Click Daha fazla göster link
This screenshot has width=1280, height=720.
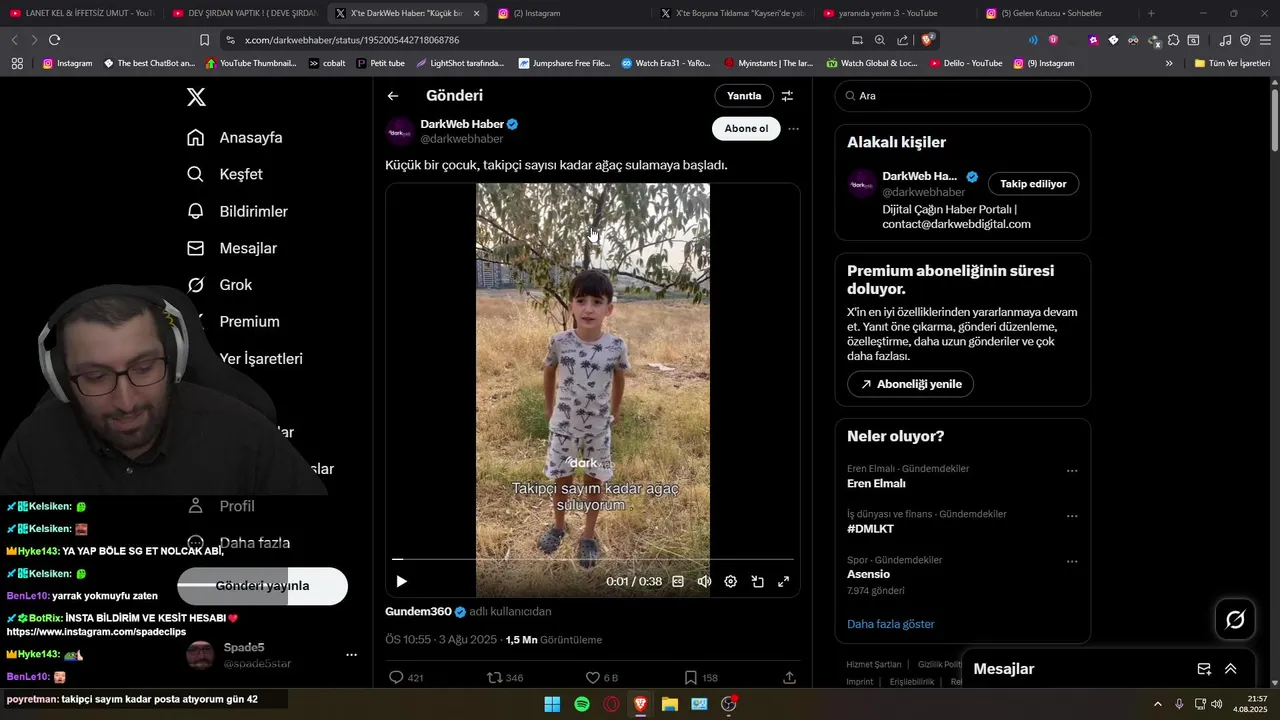[x=890, y=624]
